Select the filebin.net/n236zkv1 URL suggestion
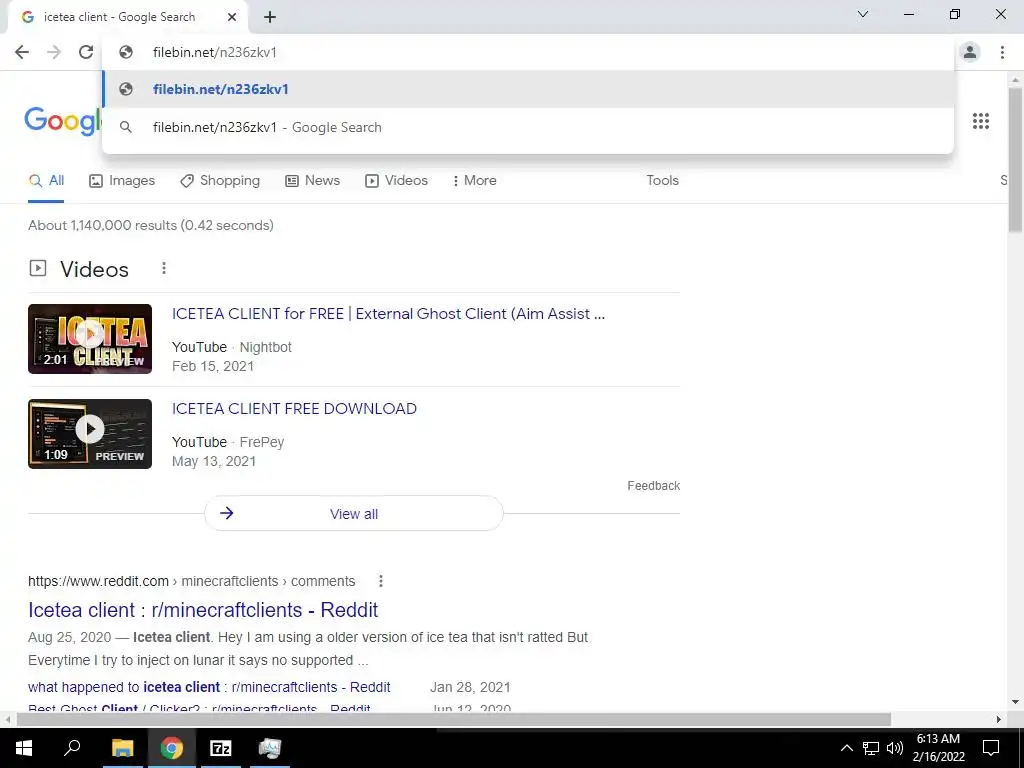This screenshot has width=1024, height=768. pos(528,89)
